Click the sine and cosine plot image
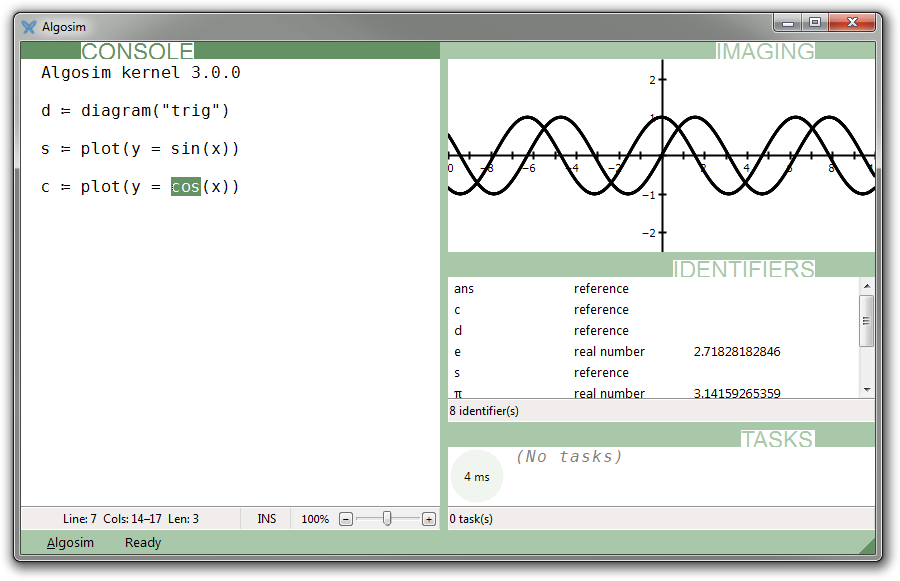 click(660, 155)
